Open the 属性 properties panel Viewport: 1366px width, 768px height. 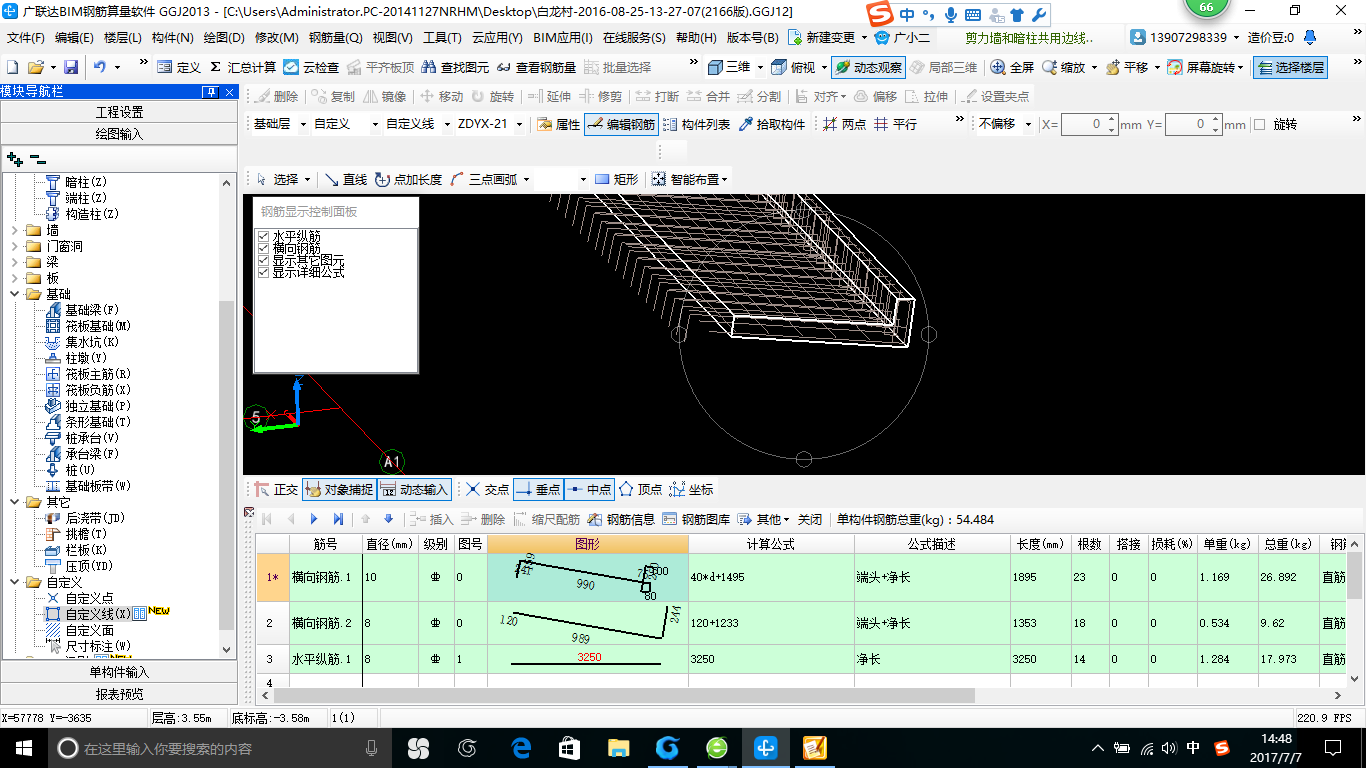558,124
